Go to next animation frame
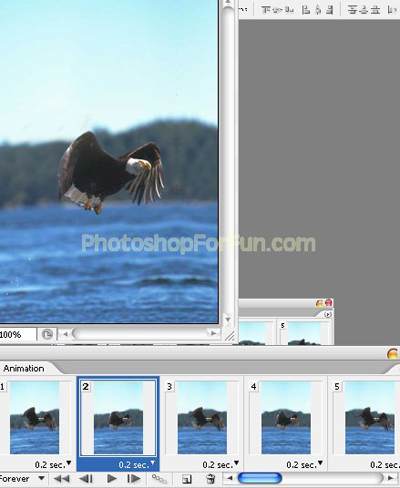This screenshot has height=488, width=400. pos(134,479)
